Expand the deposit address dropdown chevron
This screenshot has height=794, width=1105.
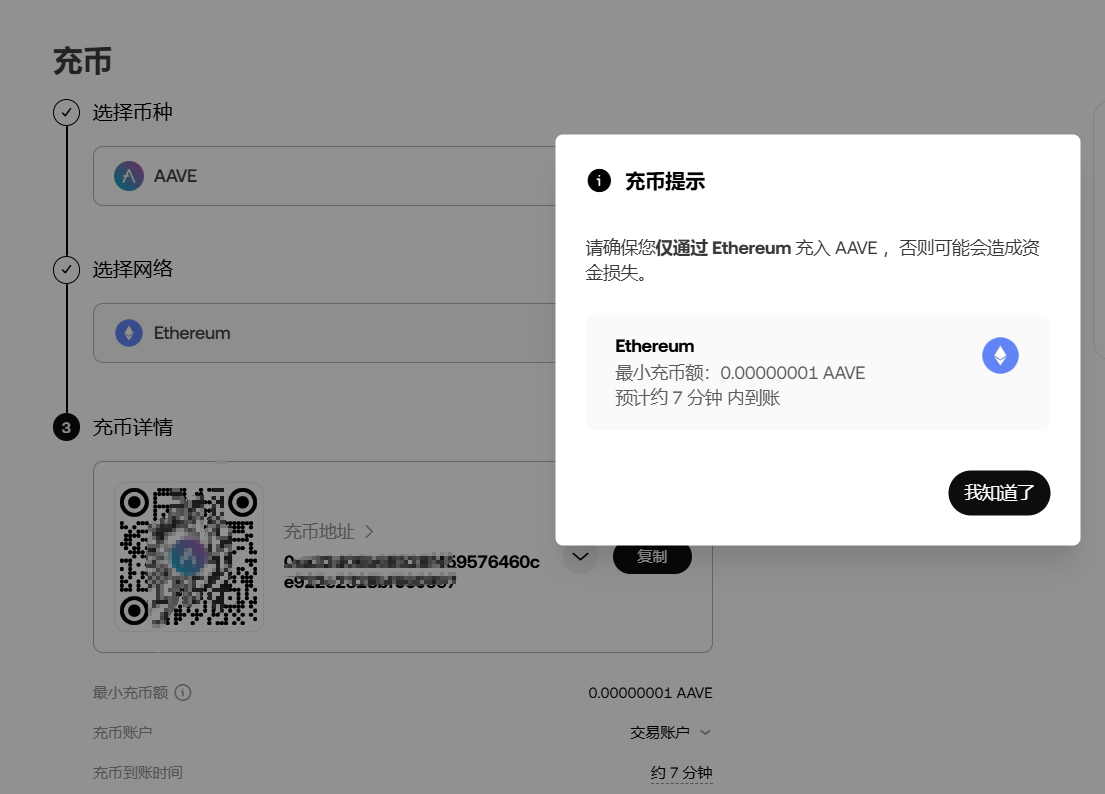(x=581, y=557)
